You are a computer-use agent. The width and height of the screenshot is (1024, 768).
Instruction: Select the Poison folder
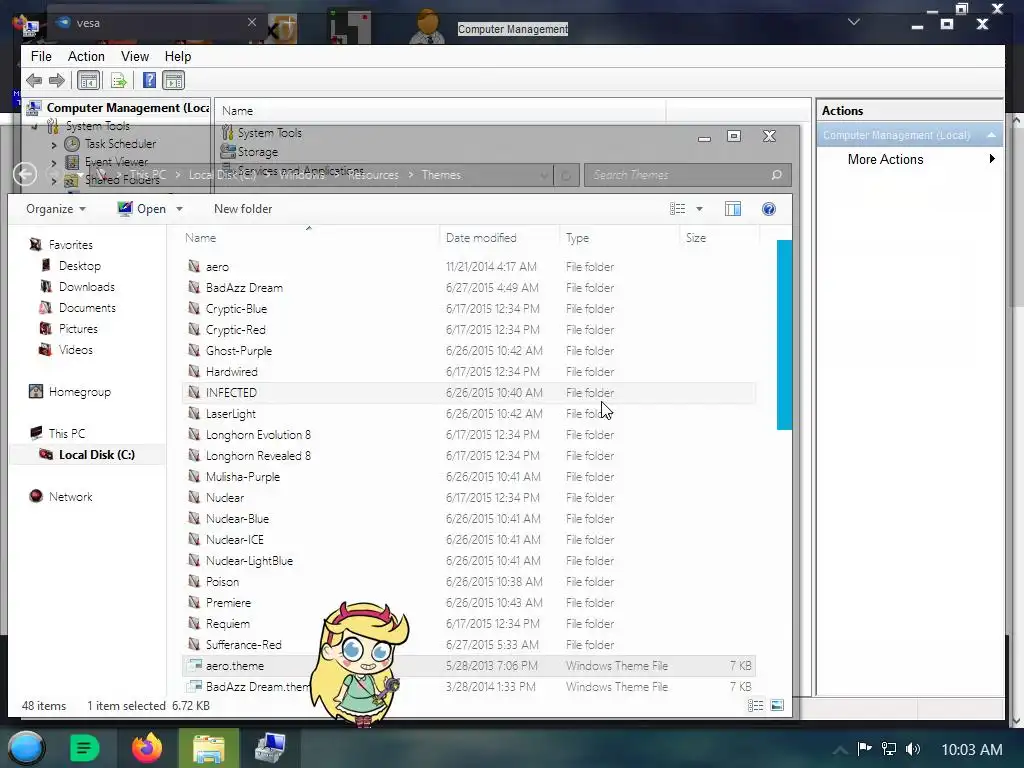coord(222,581)
